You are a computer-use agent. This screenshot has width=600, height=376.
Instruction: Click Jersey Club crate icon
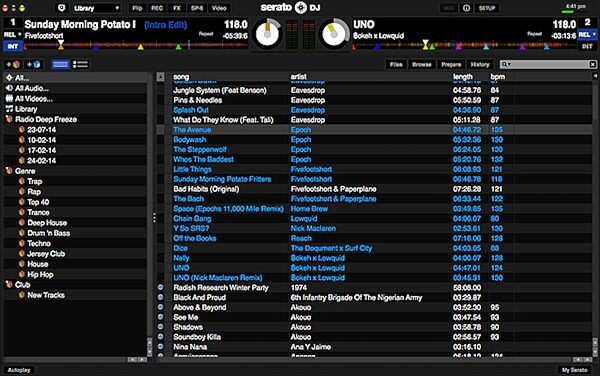pyautogui.click(x=22, y=253)
